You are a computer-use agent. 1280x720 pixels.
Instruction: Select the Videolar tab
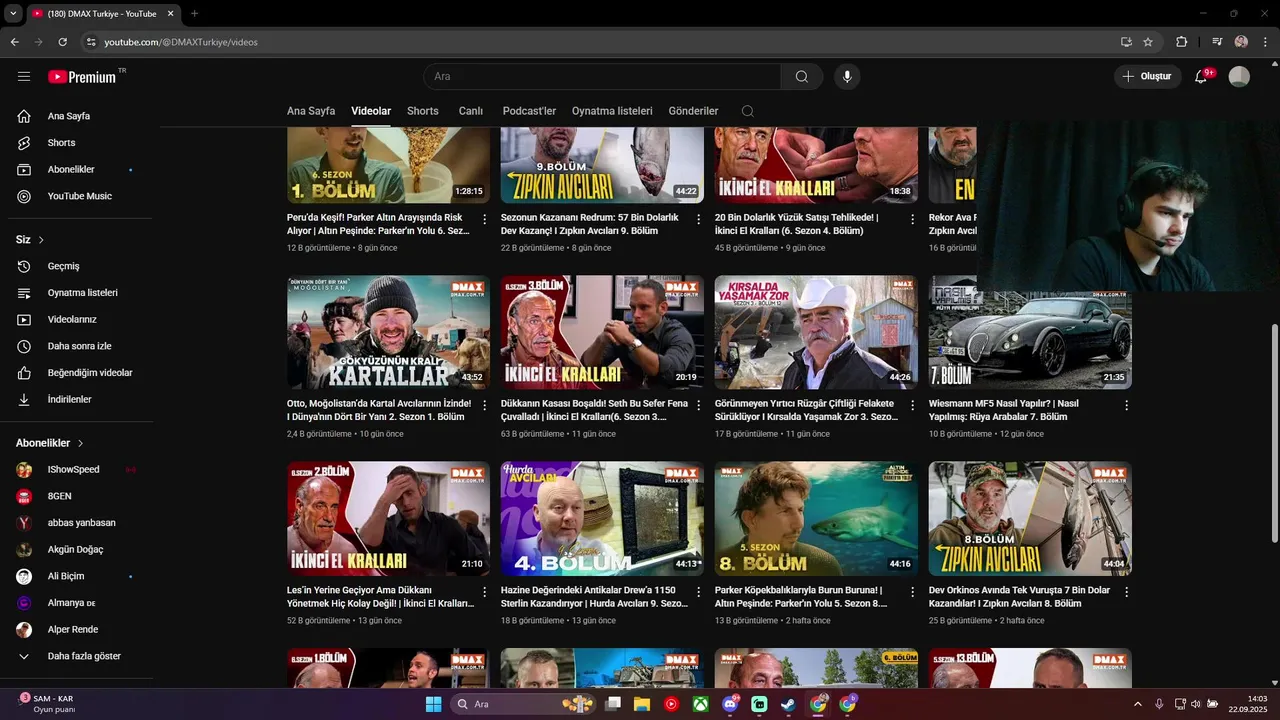click(x=371, y=111)
